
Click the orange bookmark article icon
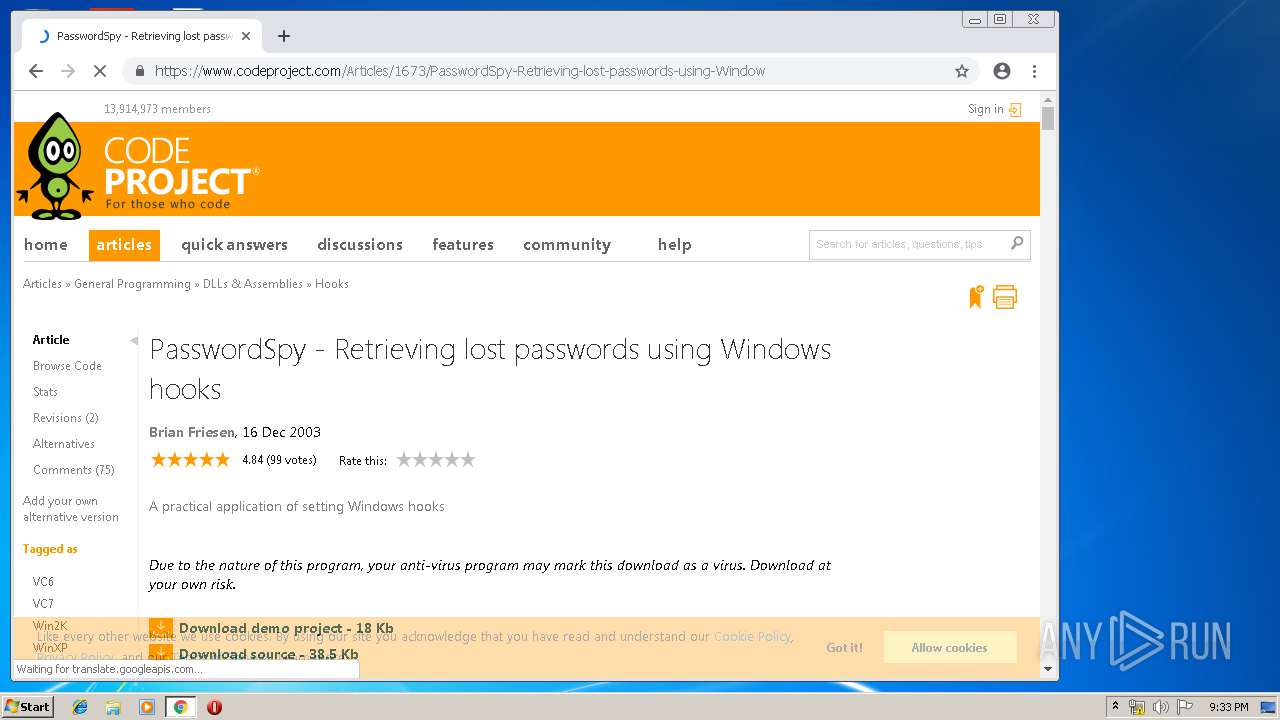click(x=975, y=297)
